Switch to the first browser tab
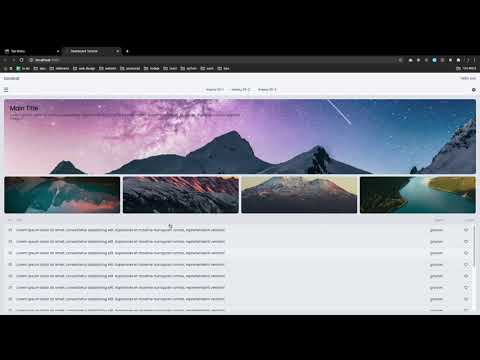Screen dimensions: 480x360 point(32,51)
